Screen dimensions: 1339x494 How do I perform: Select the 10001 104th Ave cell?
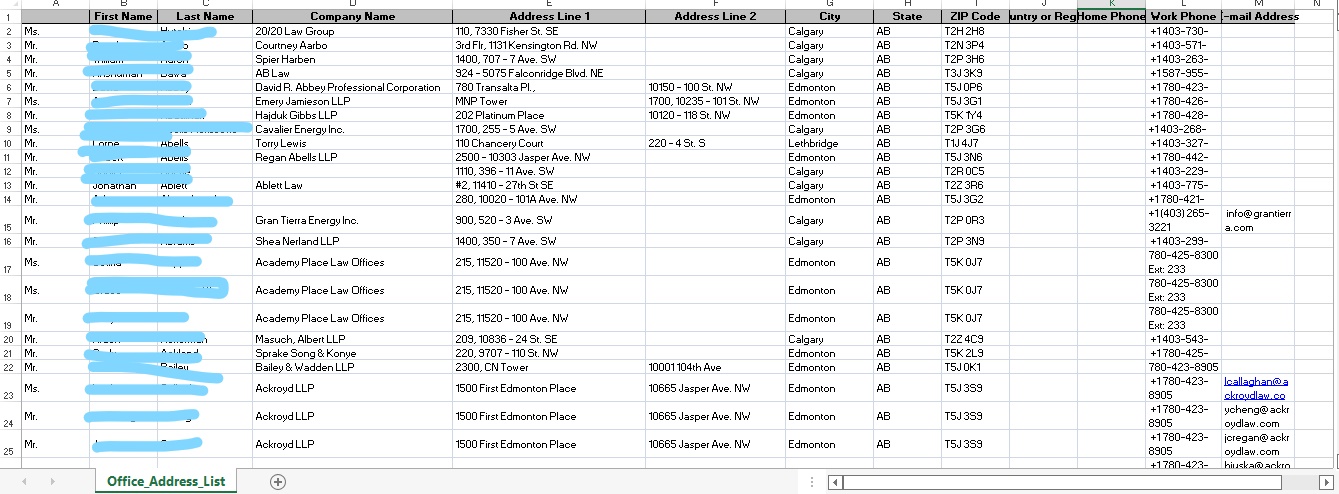tap(715, 367)
